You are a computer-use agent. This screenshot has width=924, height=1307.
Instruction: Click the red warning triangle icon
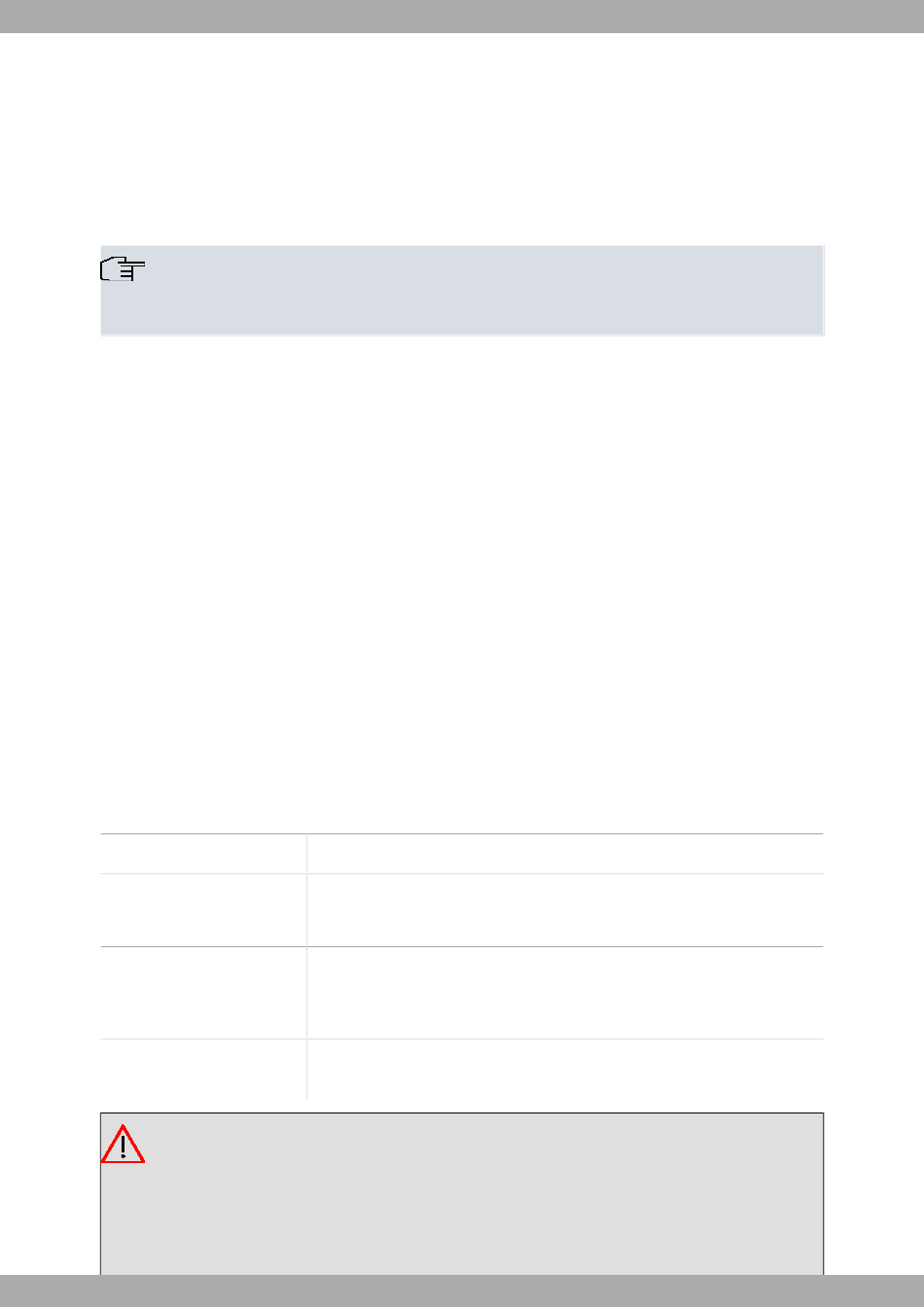click(x=123, y=1145)
